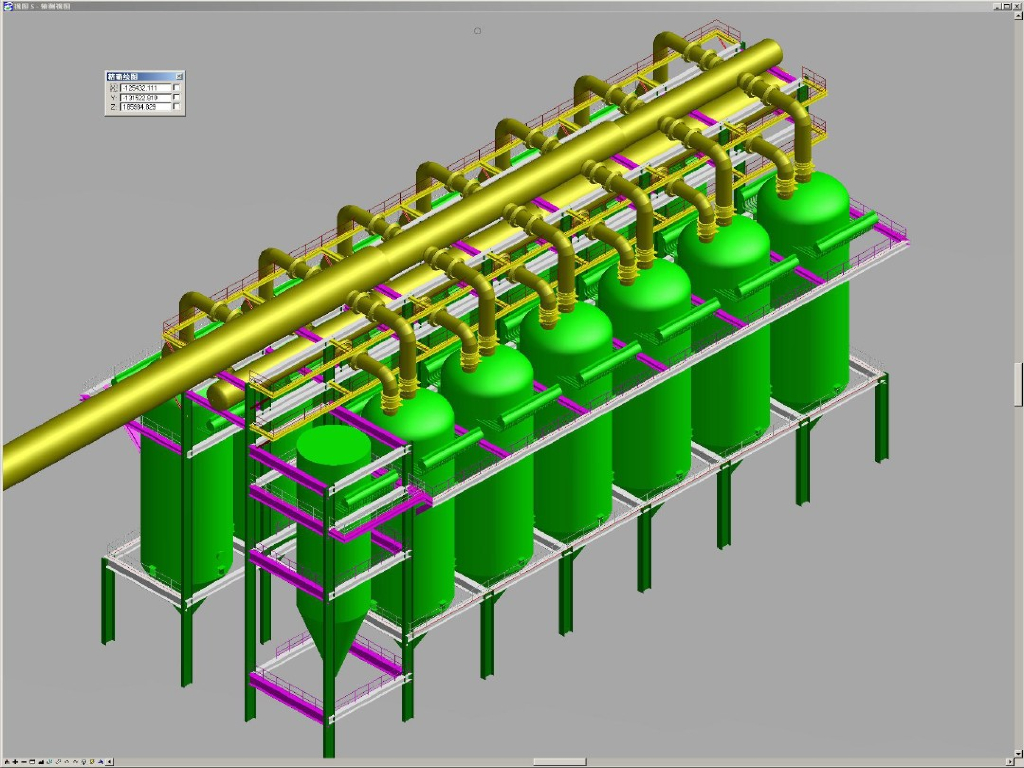Click the Update View icon in bottom toolbar
Screen dimensions: 1024x768
click(7, 761)
